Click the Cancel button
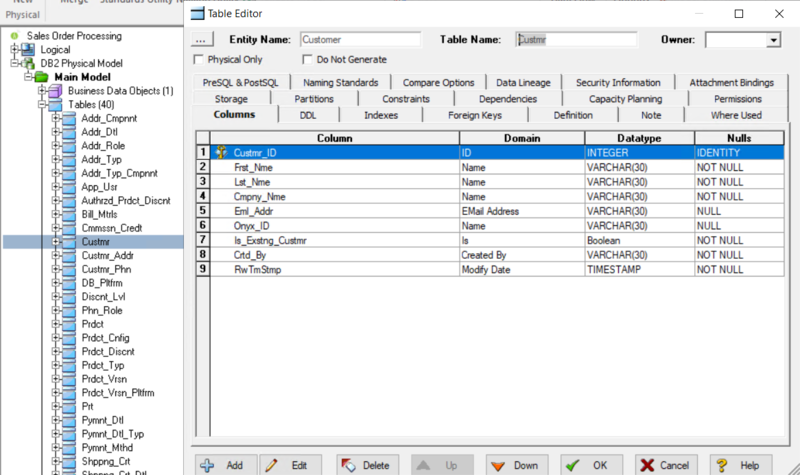Screen dimensions: 800x475 tap(666, 465)
